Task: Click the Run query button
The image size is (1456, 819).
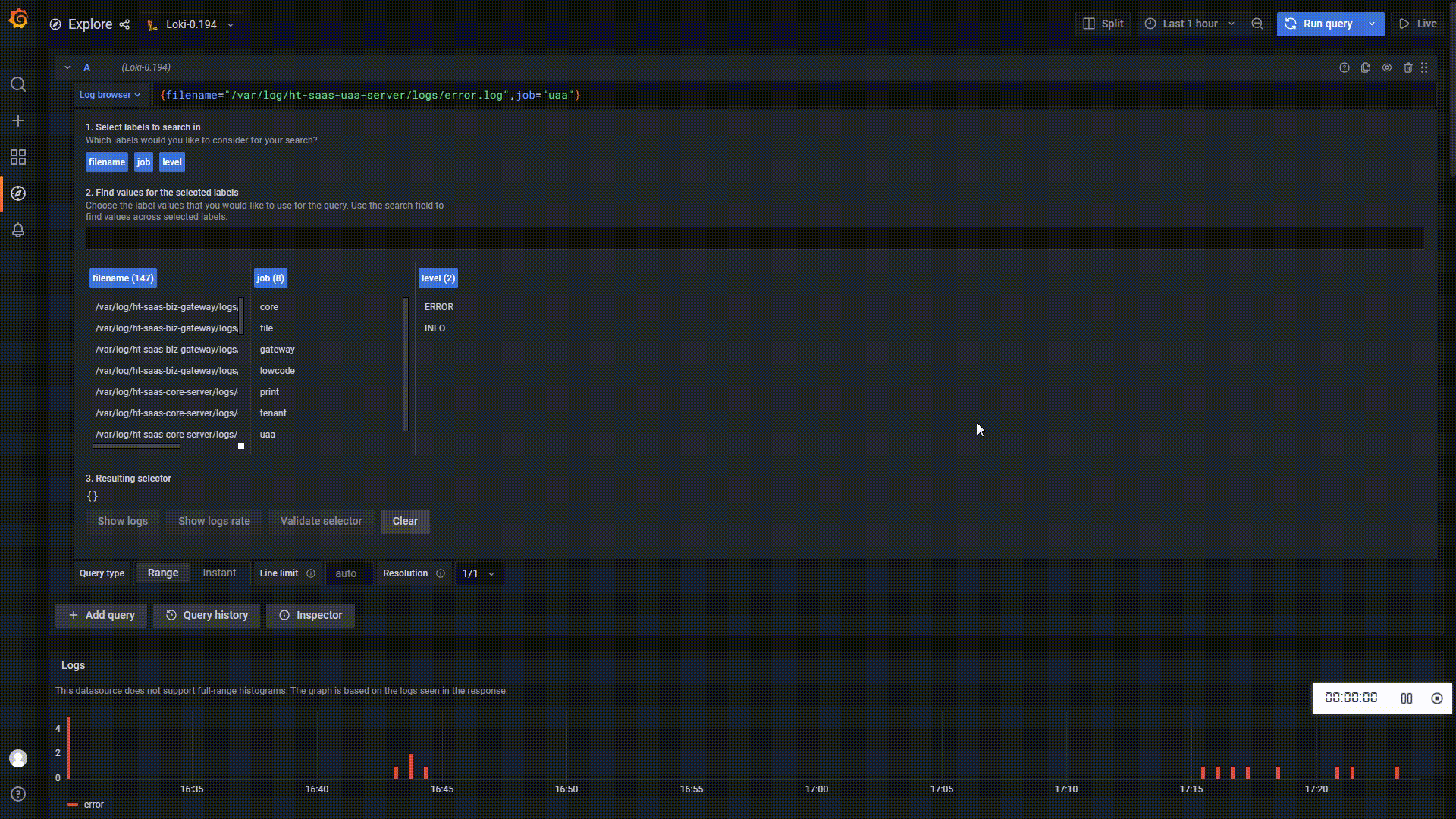Action: (1319, 24)
